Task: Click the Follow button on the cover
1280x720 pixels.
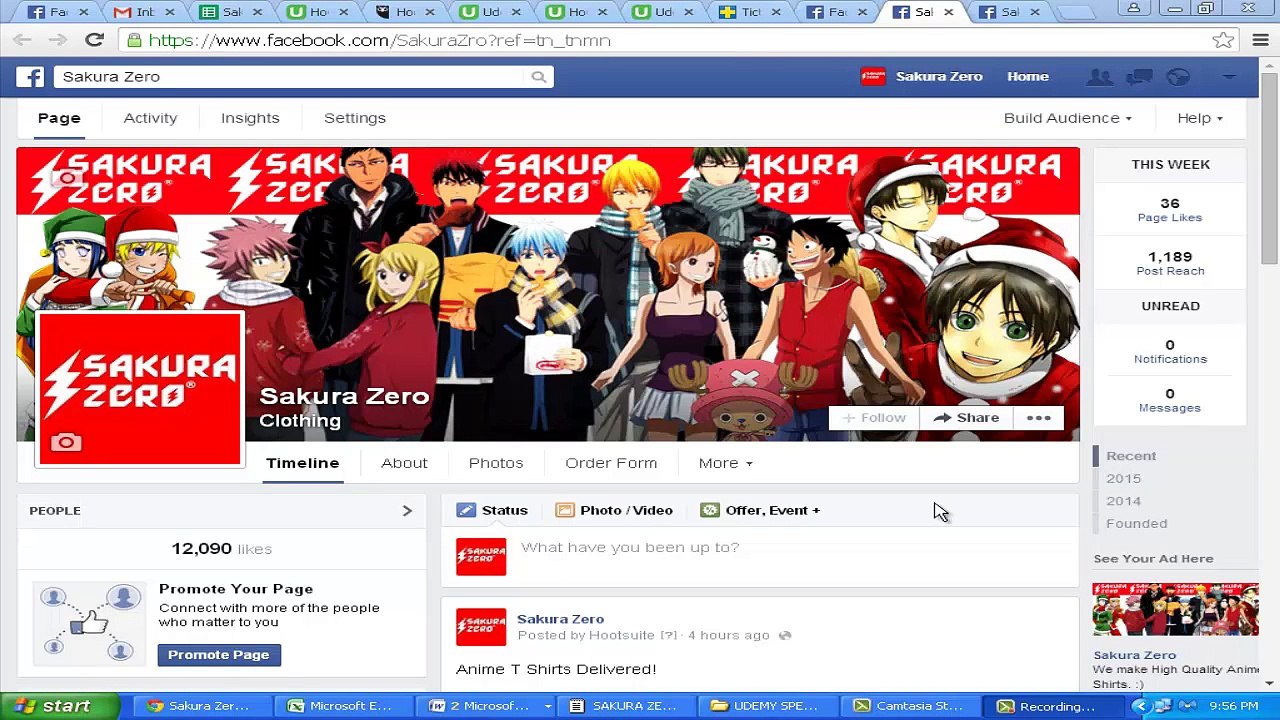Action: coord(874,418)
